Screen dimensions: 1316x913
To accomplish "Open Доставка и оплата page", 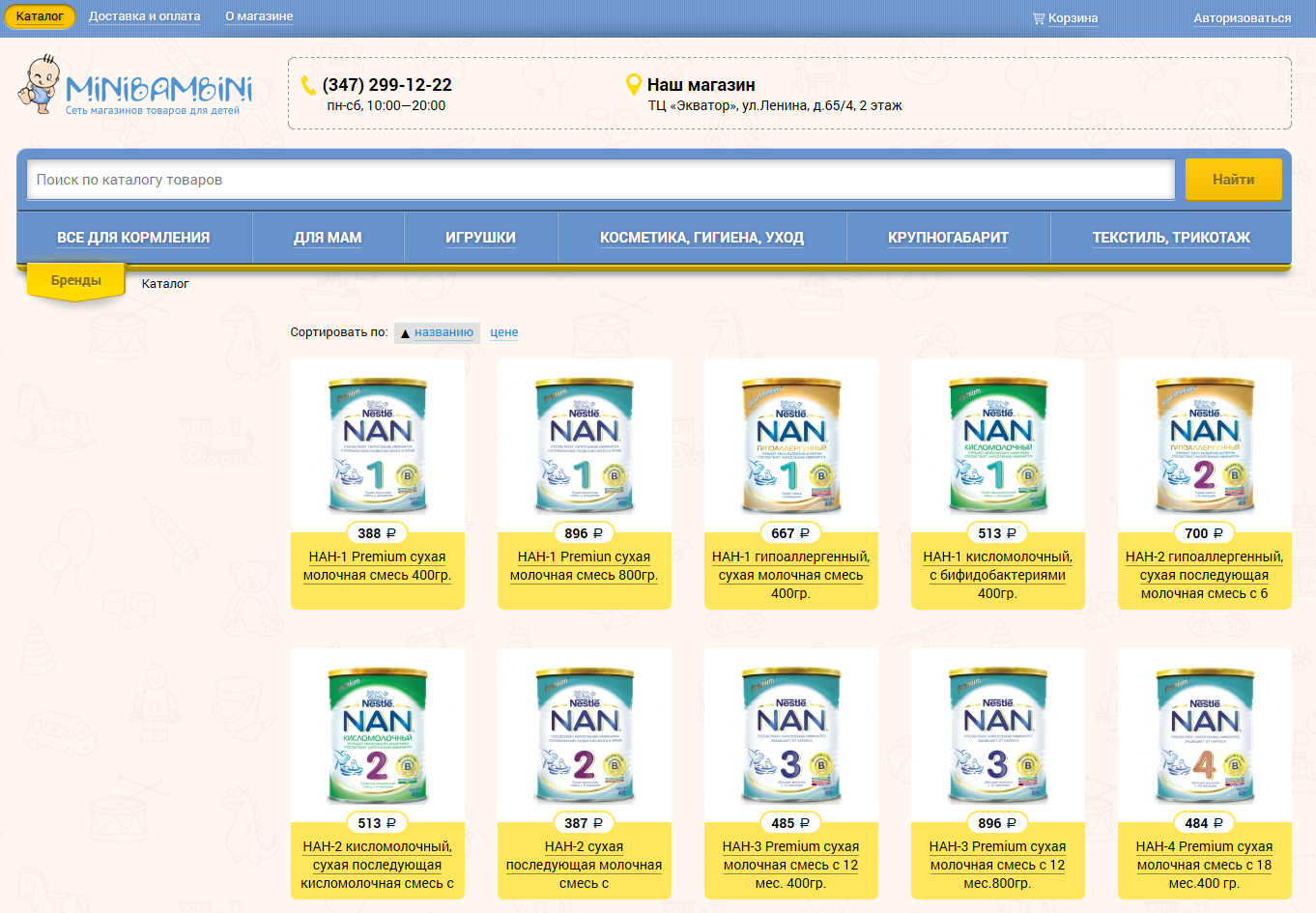I will click(x=145, y=16).
